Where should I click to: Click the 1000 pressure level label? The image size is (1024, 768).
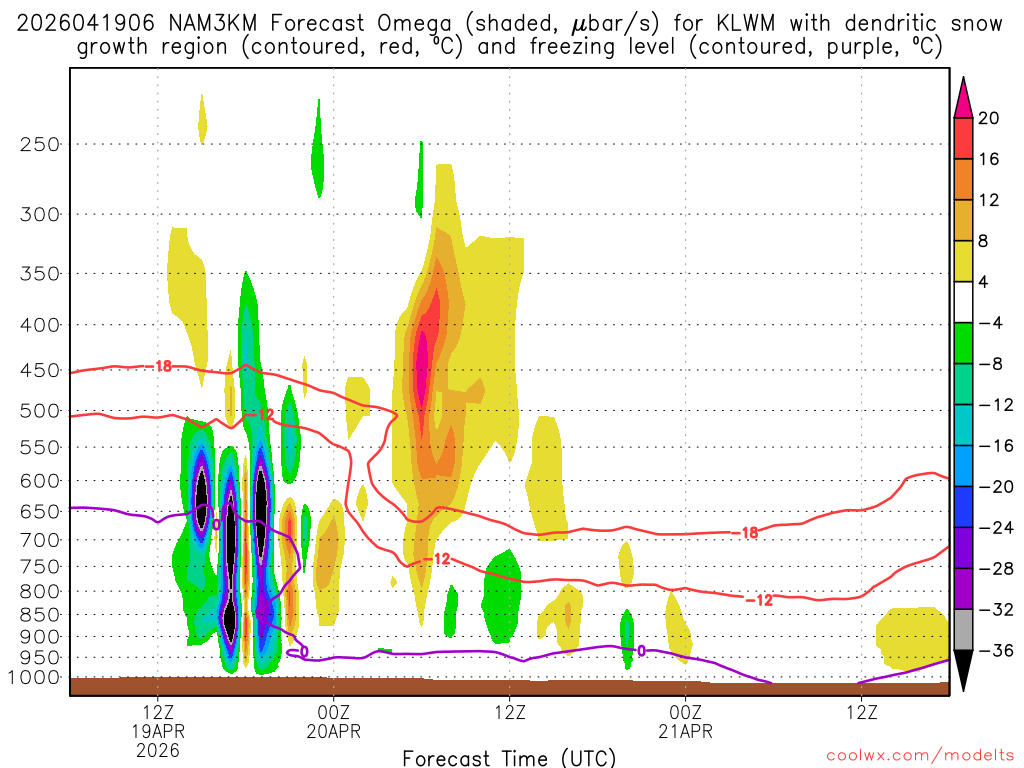35,678
